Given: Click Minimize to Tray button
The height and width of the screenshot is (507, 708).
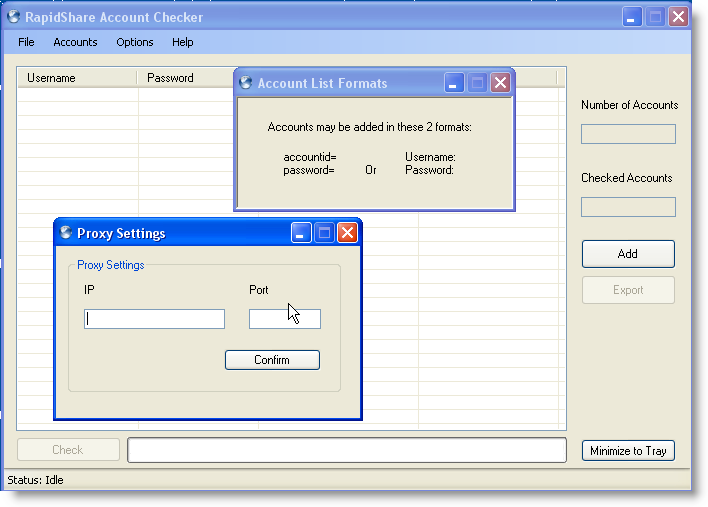Looking at the screenshot, I should coord(628,451).
